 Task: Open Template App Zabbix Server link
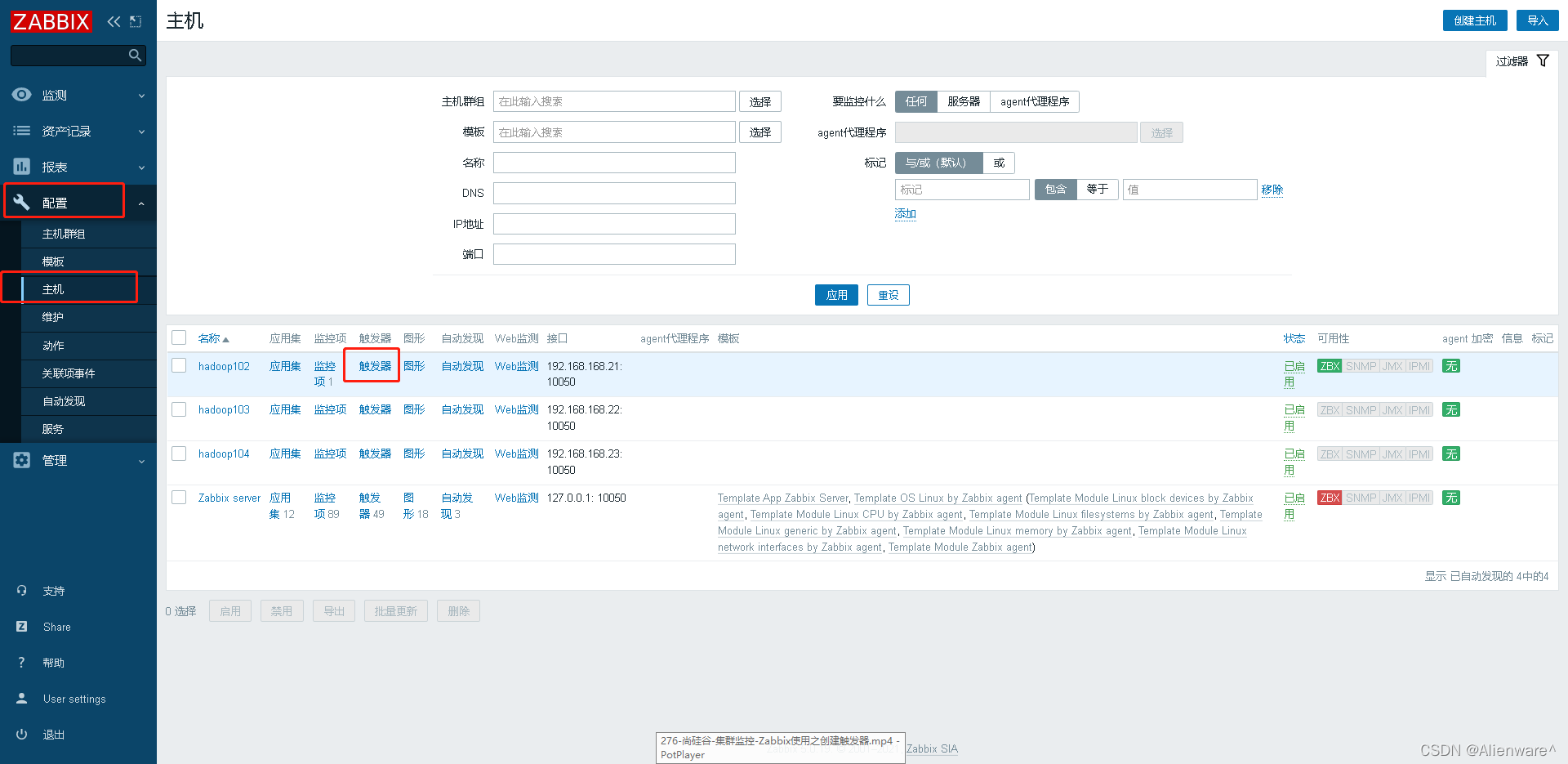coord(783,498)
